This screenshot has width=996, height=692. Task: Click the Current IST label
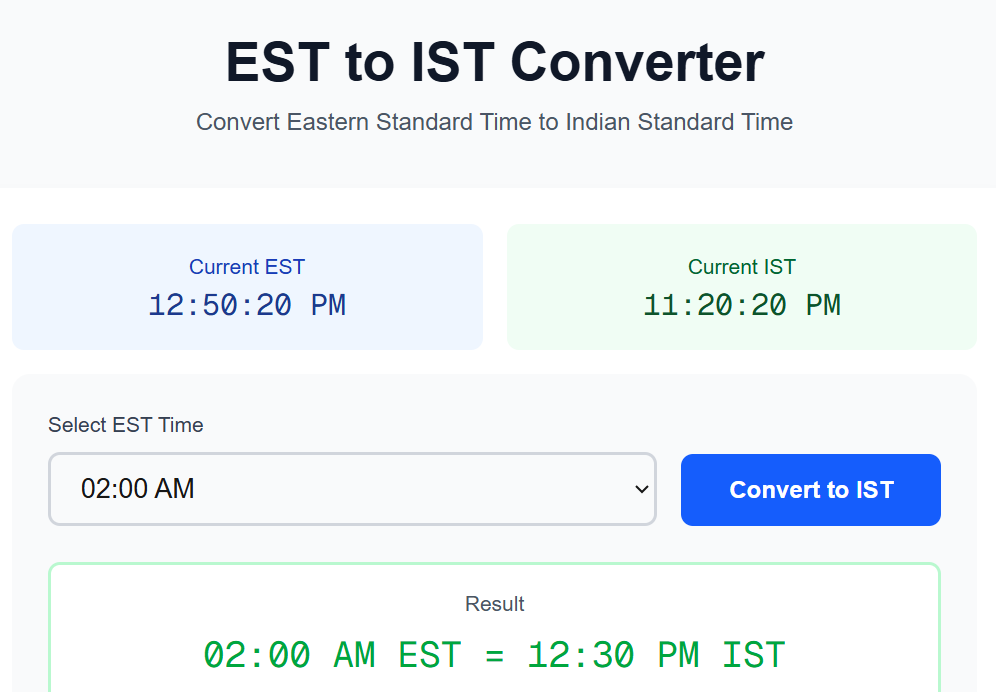click(x=741, y=267)
